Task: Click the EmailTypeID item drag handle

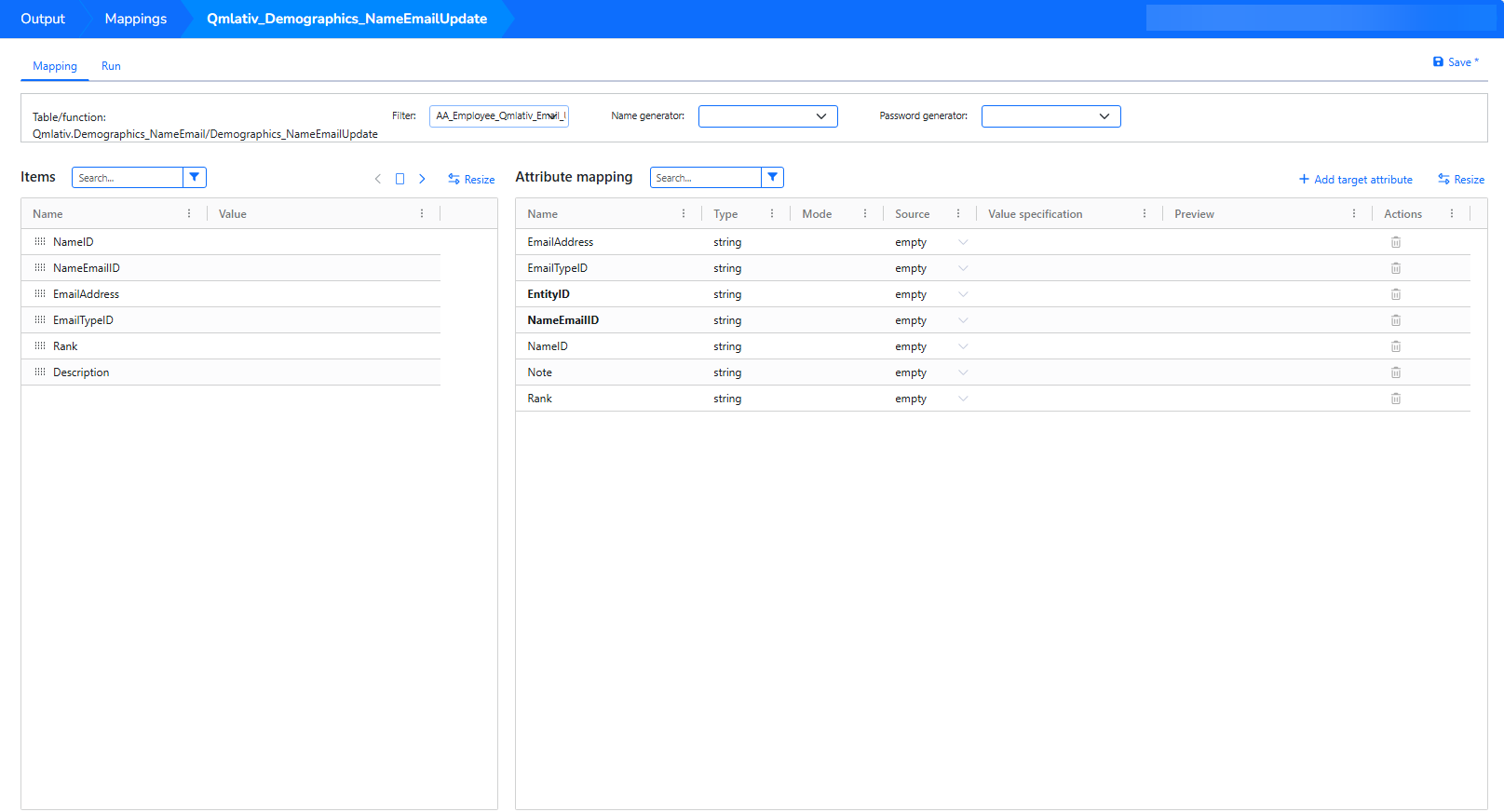Action: pyautogui.click(x=40, y=319)
